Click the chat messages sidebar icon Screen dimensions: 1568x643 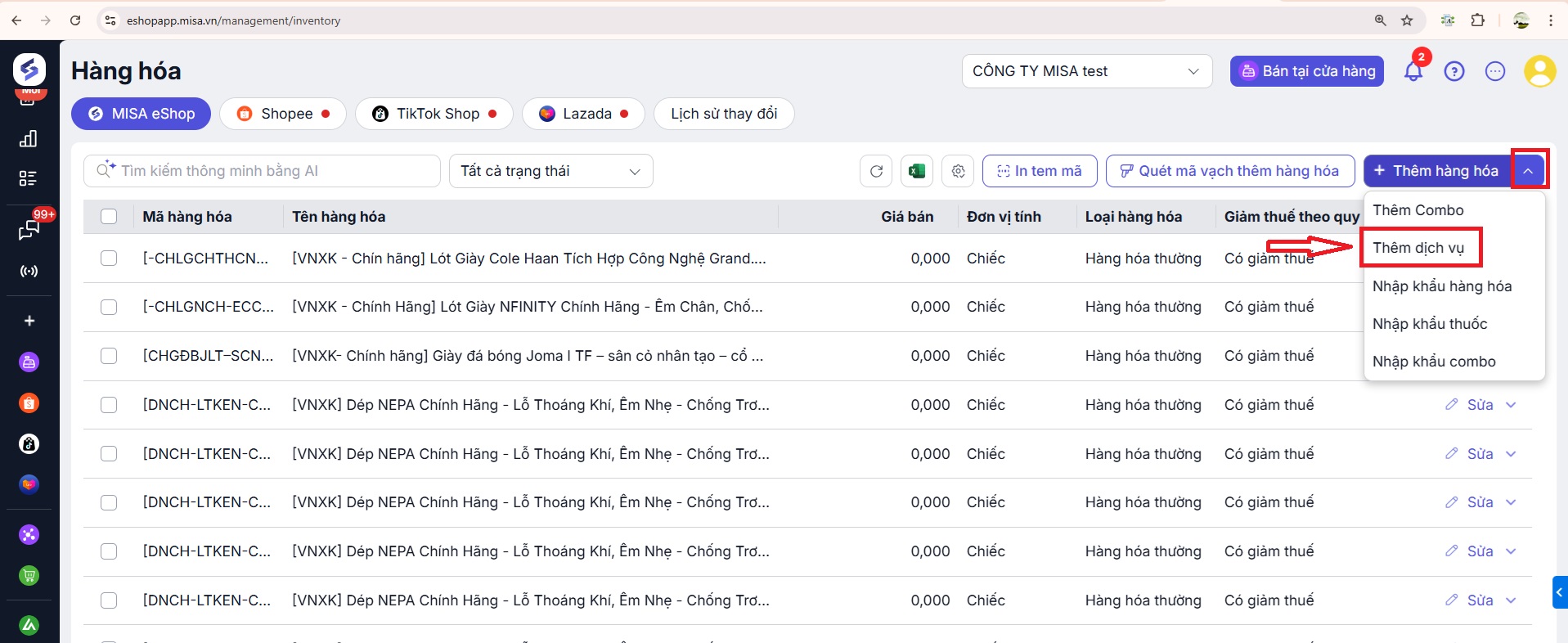[29, 230]
